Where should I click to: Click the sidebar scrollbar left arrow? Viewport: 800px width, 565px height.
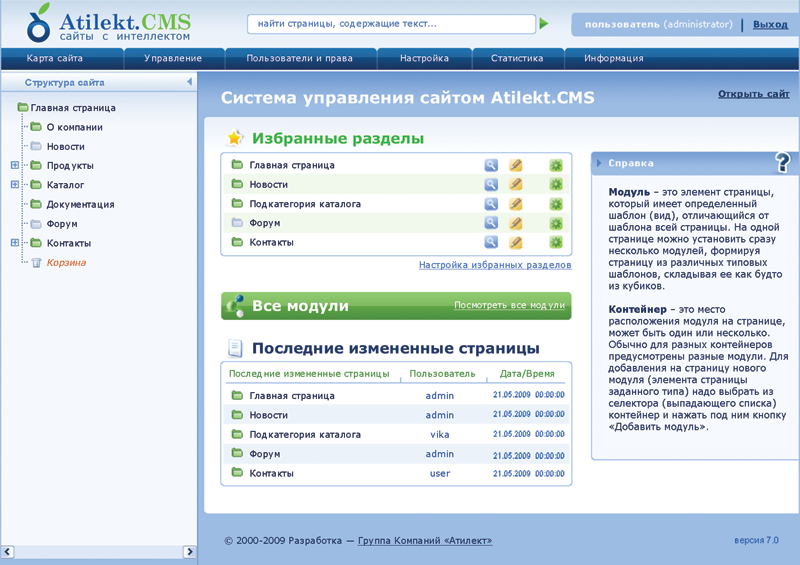[7, 552]
